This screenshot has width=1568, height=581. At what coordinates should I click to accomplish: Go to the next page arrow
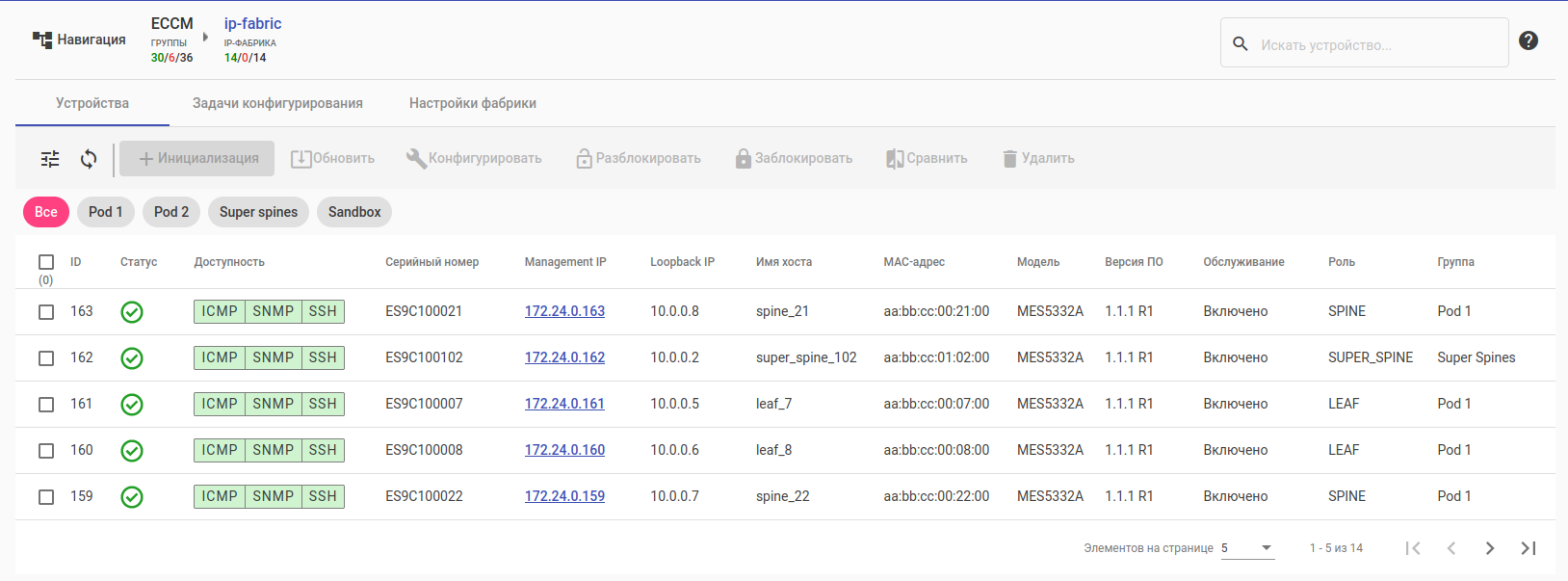coord(1490,548)
